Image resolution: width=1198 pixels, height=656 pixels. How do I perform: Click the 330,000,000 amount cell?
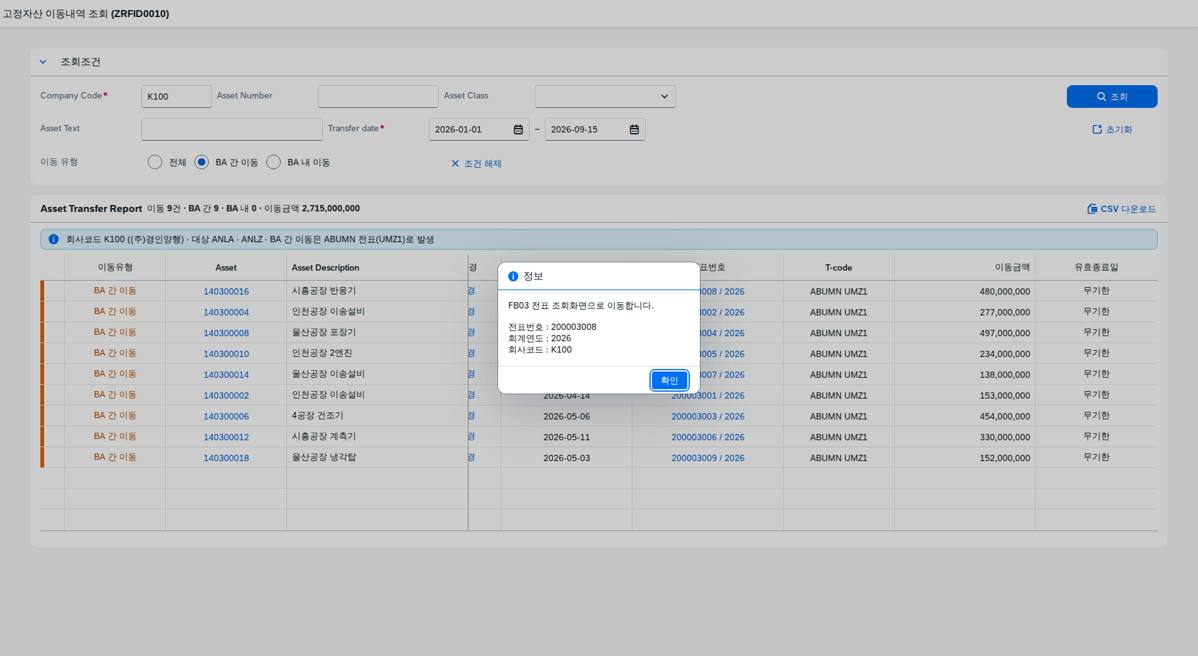(x=965, y=437)
